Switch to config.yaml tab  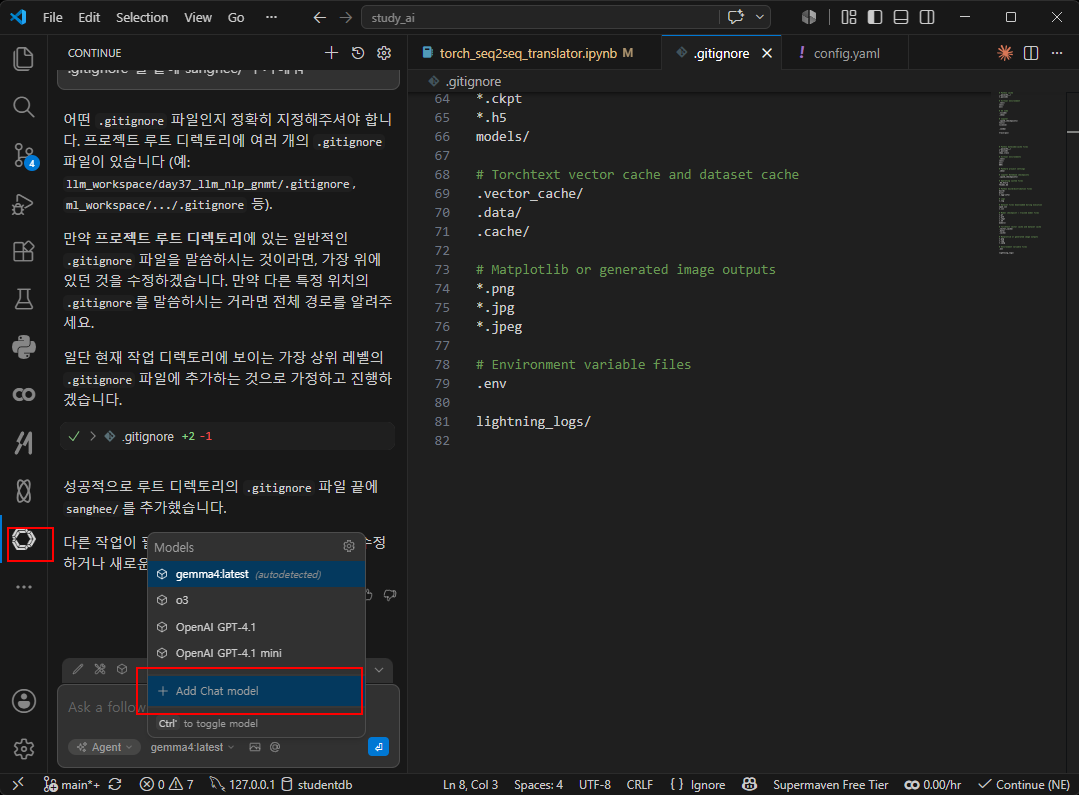pyautogui.click(x=846, y=53)
